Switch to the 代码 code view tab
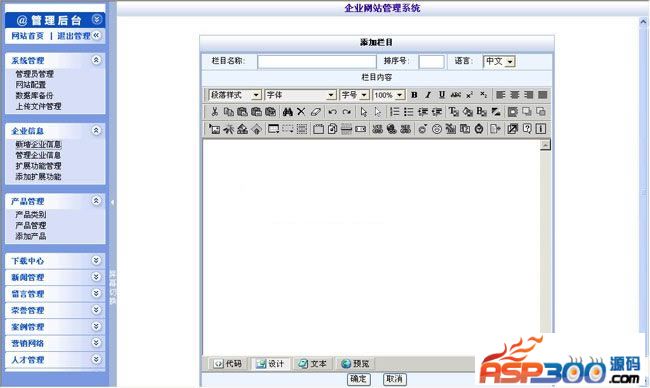 (228, 364)
